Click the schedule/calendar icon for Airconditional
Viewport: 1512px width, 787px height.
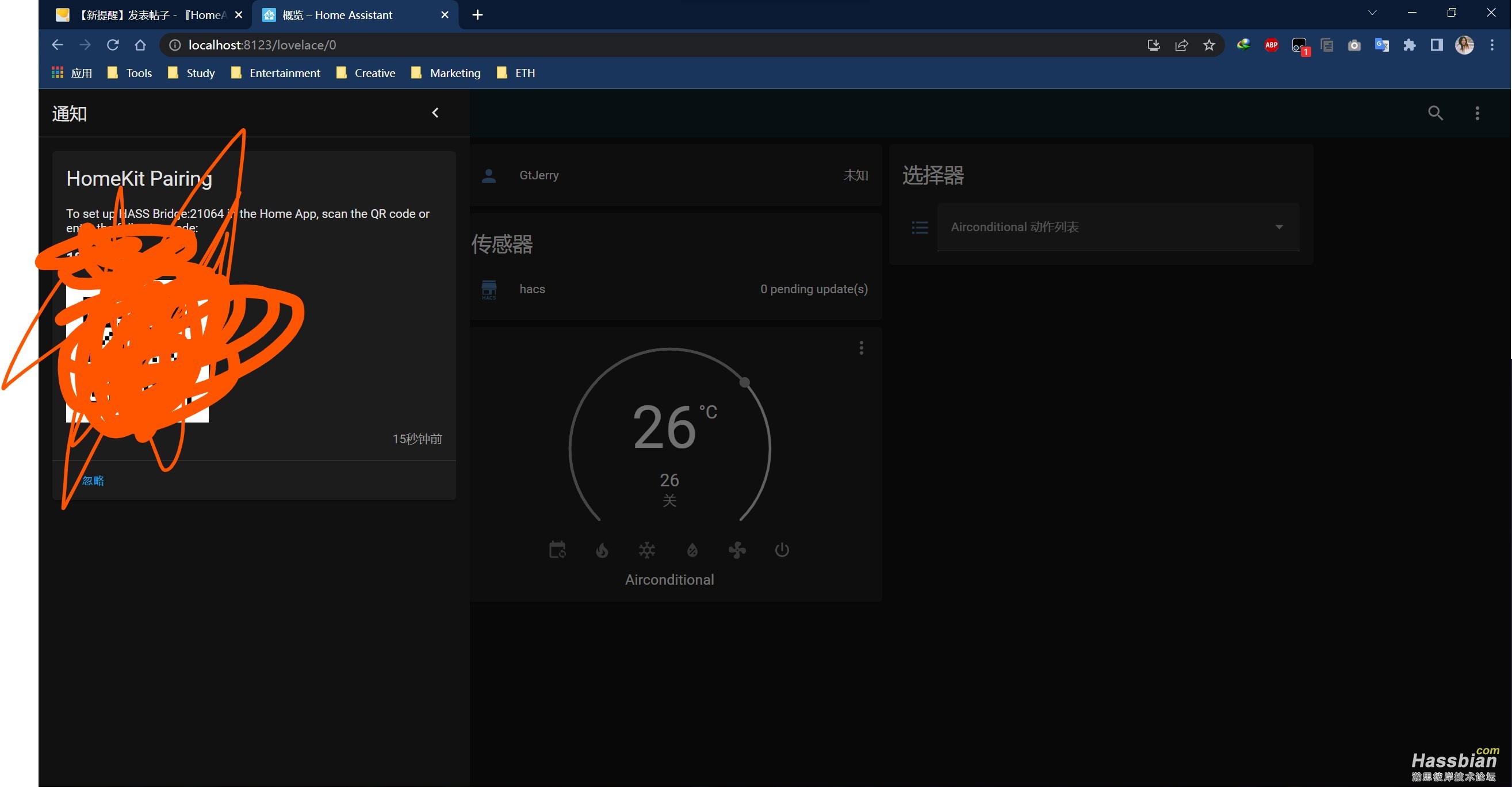[558, 549]
